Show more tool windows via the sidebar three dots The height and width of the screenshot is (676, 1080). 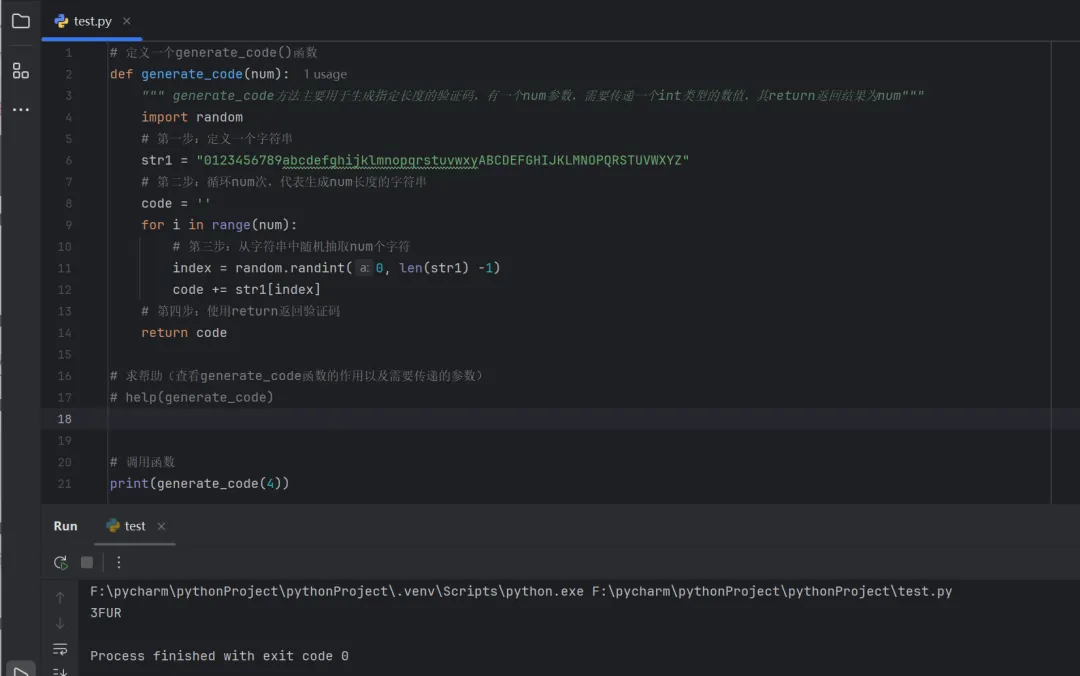pyautogui.click(x=21, y=110)
